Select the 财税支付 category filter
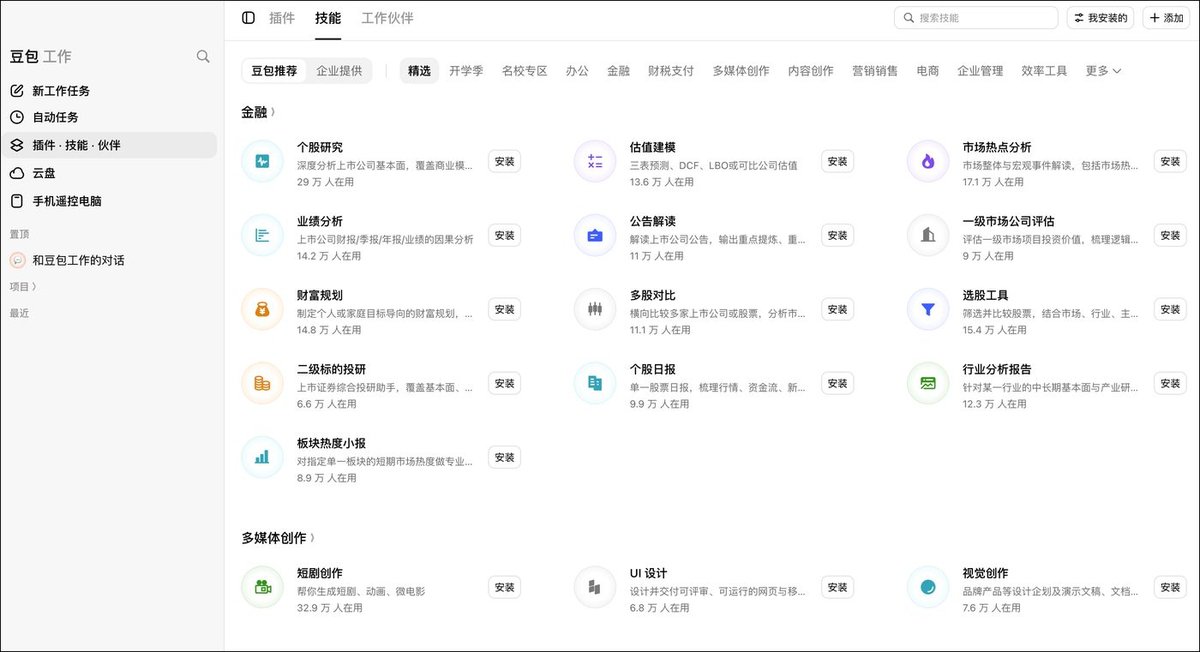The image size is (1200, 652). [x=671, y=71]
